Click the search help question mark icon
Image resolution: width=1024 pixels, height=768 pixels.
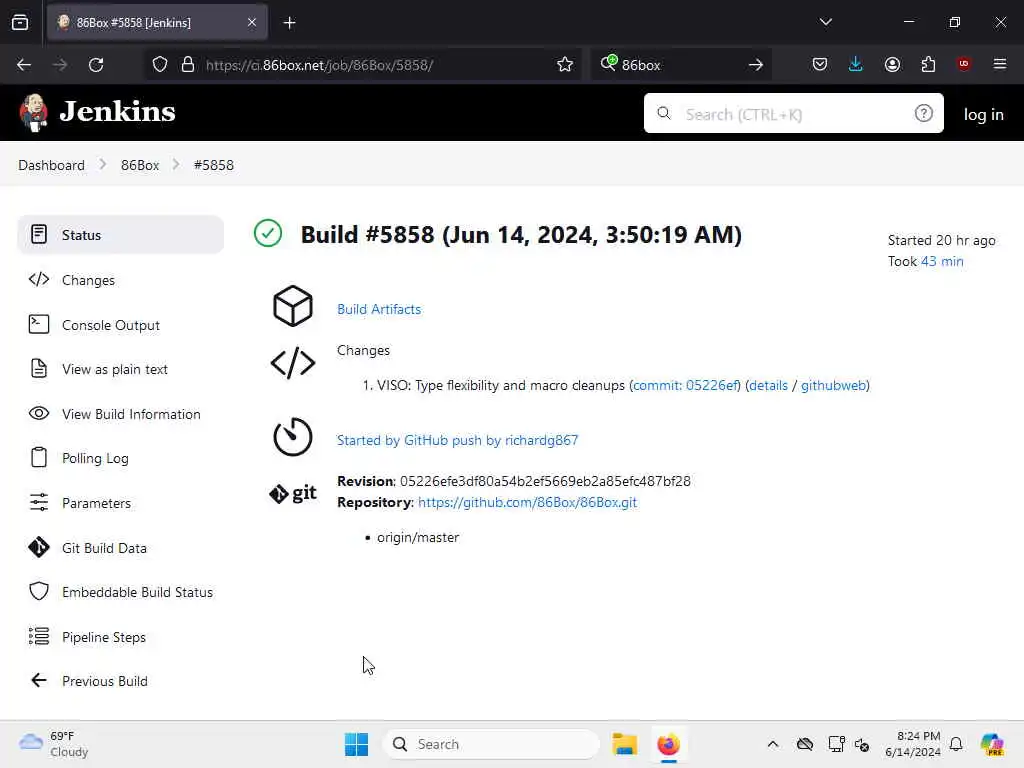923,114
